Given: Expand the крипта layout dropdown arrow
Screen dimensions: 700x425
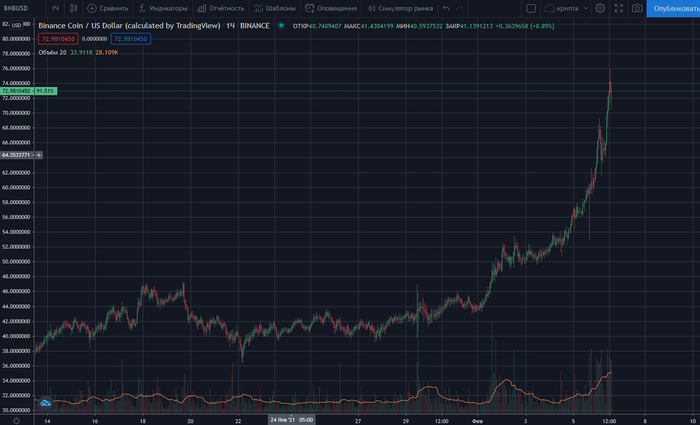Looking at the screenshot, I should 586,8.
